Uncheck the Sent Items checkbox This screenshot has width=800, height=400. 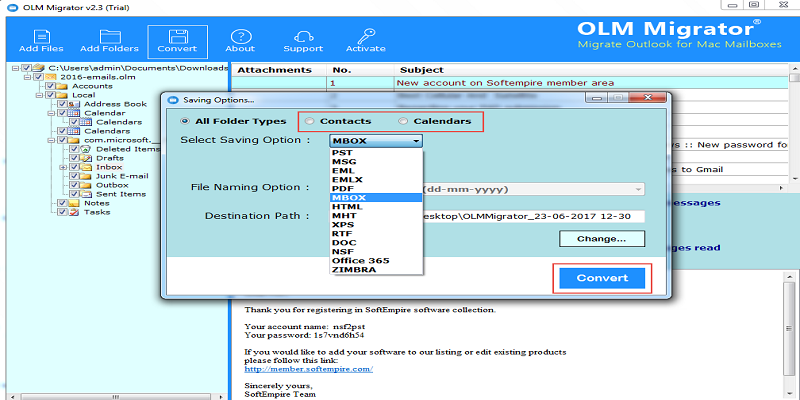click(74, 194)
